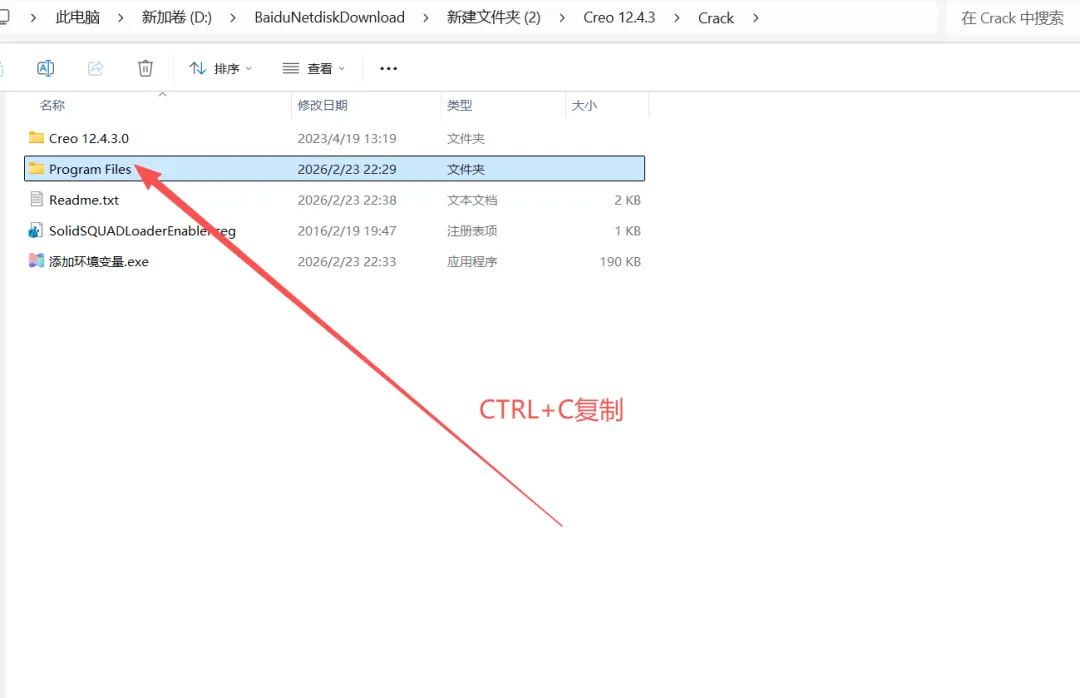Viewport: 1080px width, 698px height.
Task: Click the Crack breadcrumb segment
Action: (716, 18)
